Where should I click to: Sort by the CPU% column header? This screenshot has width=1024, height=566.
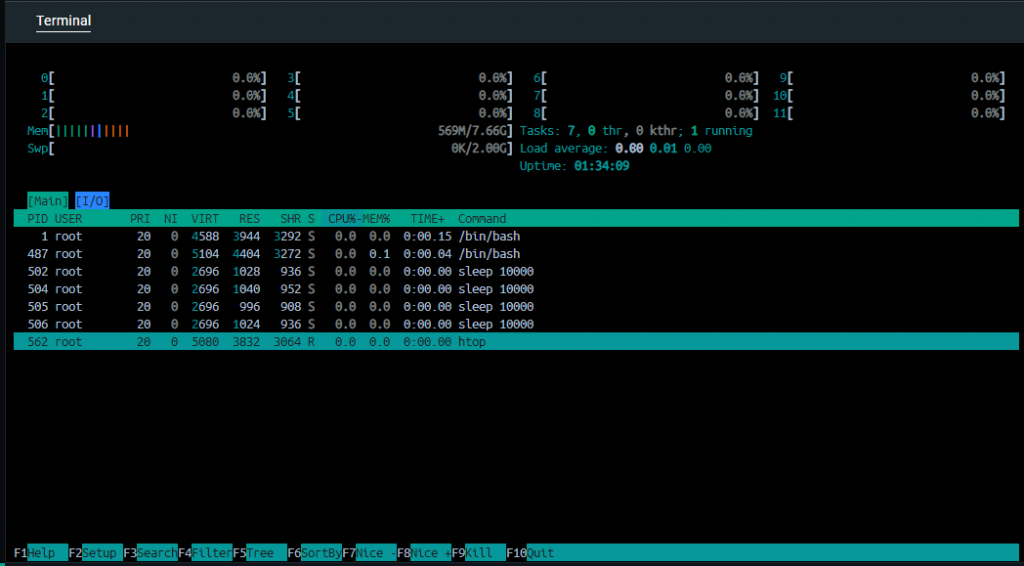tap(342, 219)
